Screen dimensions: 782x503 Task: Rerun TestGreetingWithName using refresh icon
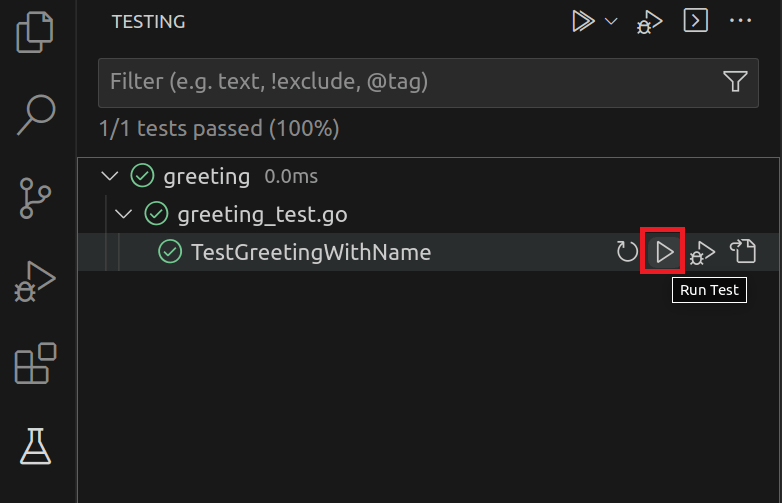click(627, 252)
